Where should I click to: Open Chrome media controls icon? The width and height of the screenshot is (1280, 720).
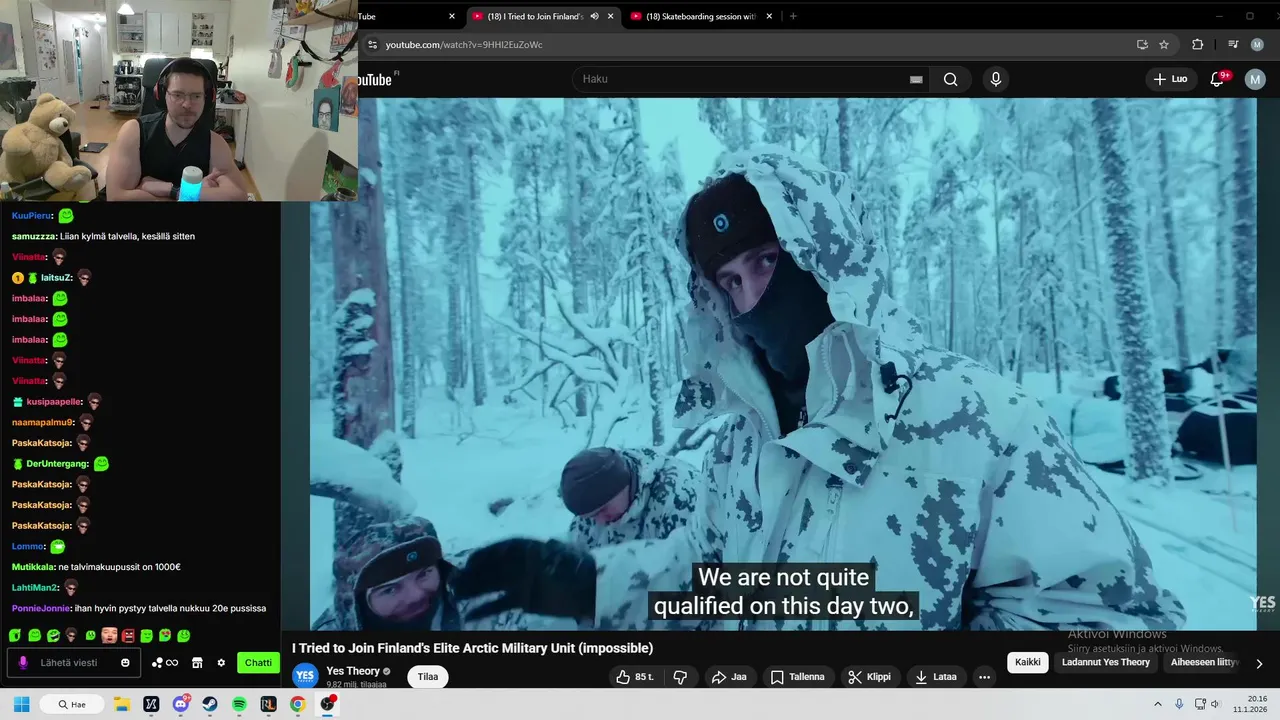click(1232, 45)
